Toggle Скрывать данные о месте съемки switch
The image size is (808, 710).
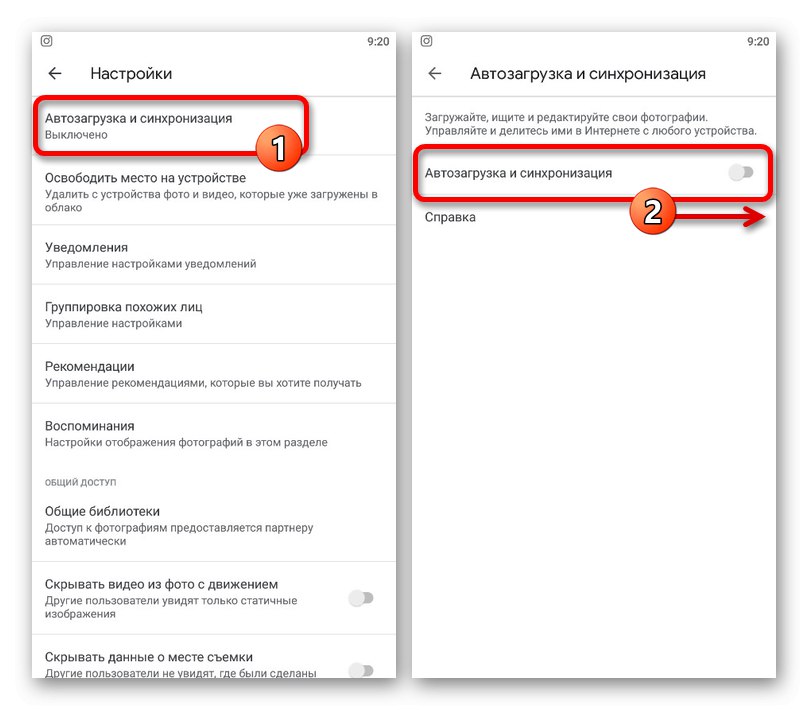[361, 670]
